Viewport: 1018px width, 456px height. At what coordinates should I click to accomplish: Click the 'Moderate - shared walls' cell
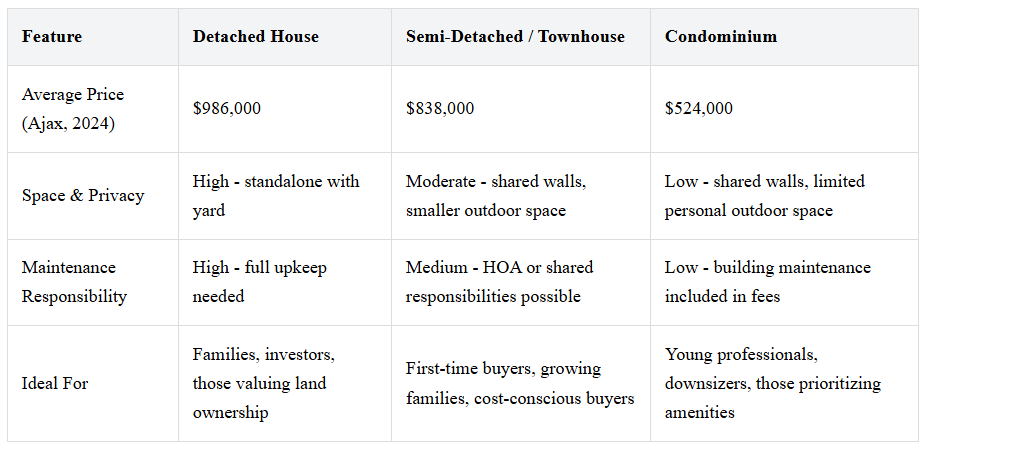[494, 196]
